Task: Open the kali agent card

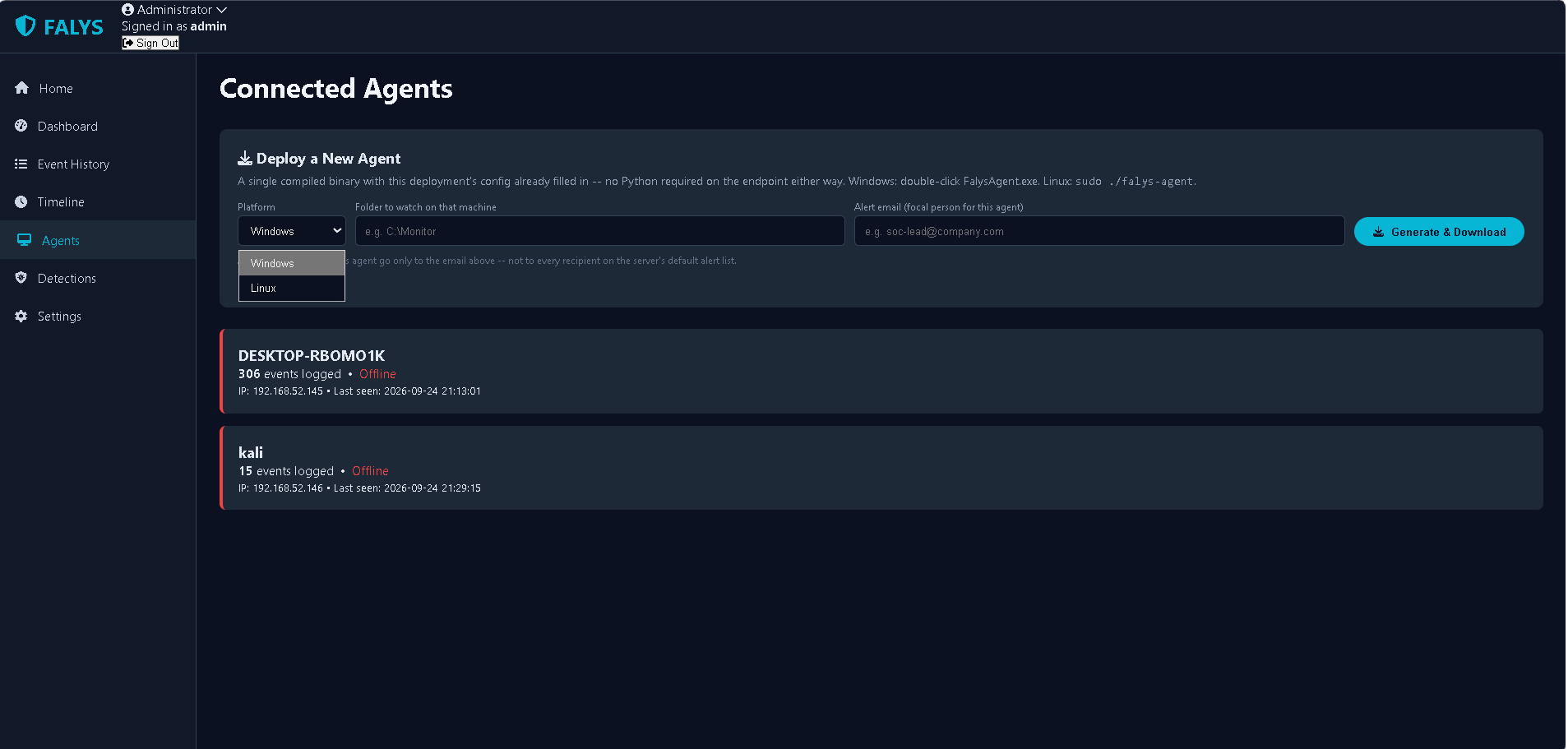Action: [881, 468]
